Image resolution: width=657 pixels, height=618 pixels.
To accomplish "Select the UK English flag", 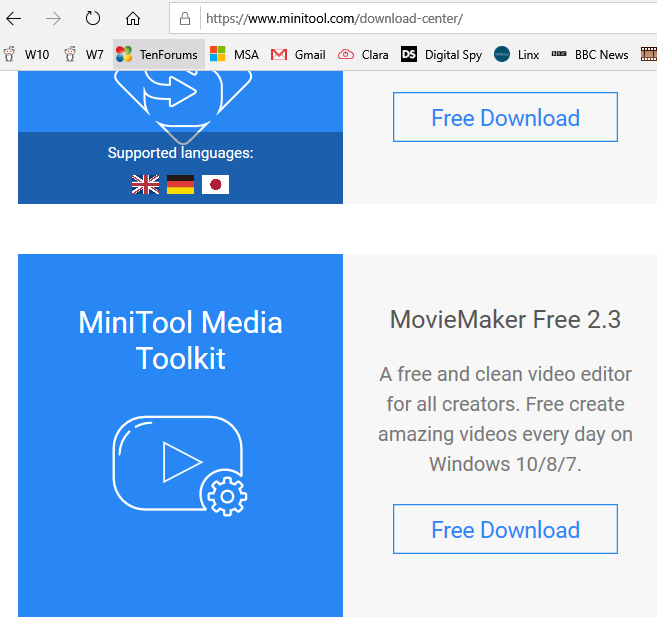I will coord(145,184).
